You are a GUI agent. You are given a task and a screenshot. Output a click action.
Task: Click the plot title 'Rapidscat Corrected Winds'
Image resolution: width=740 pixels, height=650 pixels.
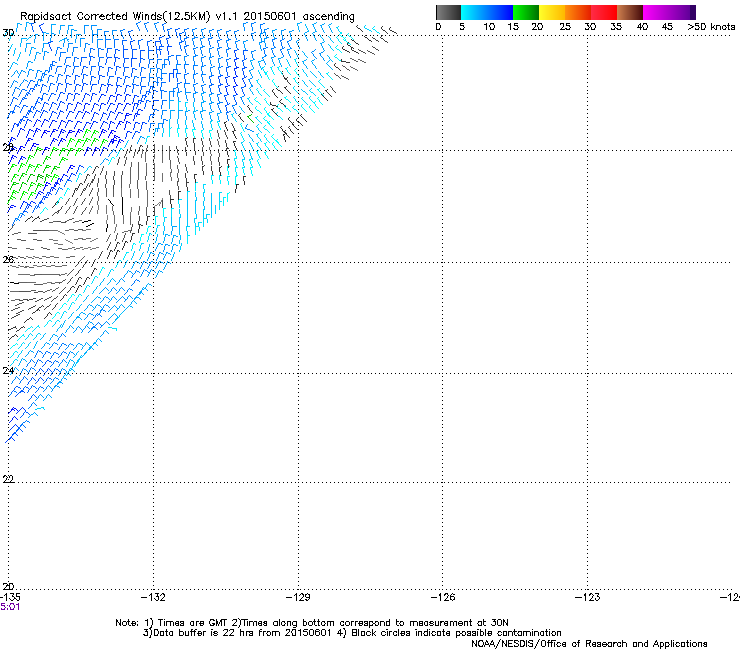click(91, 16)
